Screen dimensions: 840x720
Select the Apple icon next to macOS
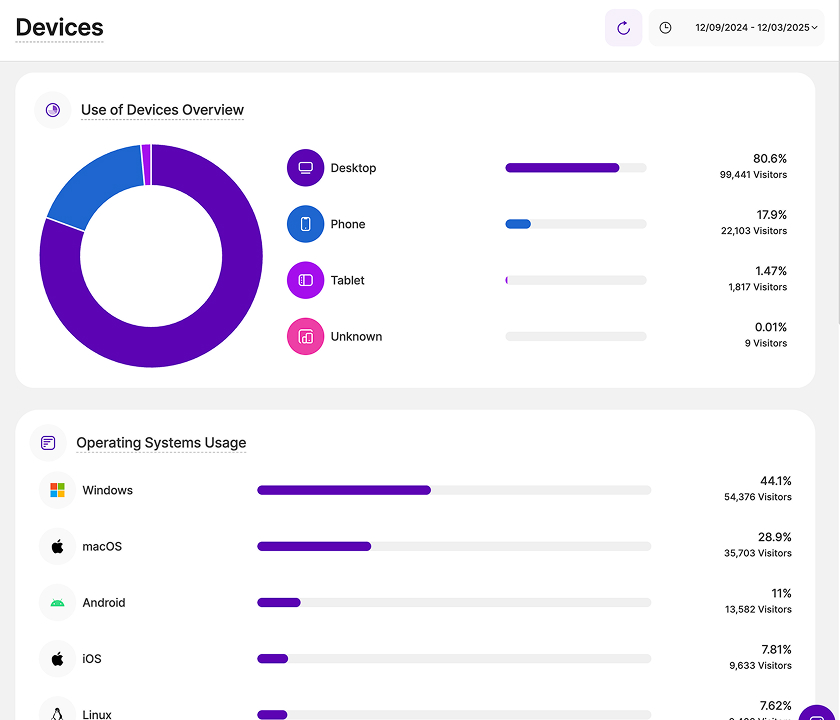click(x=57, y=546)
